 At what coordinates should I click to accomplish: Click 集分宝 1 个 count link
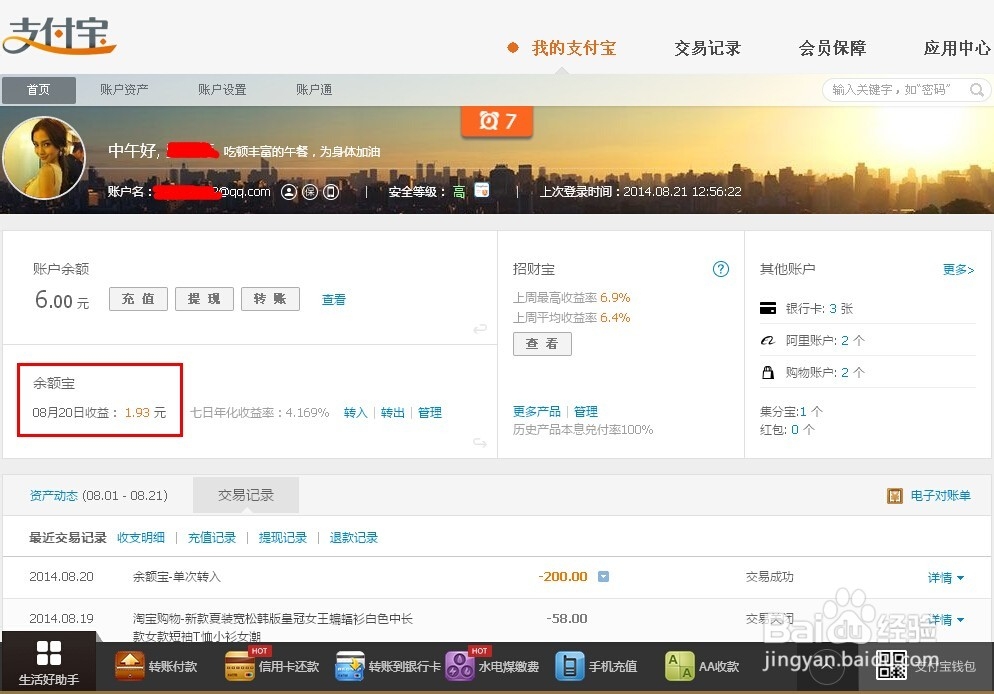[803, 411]
